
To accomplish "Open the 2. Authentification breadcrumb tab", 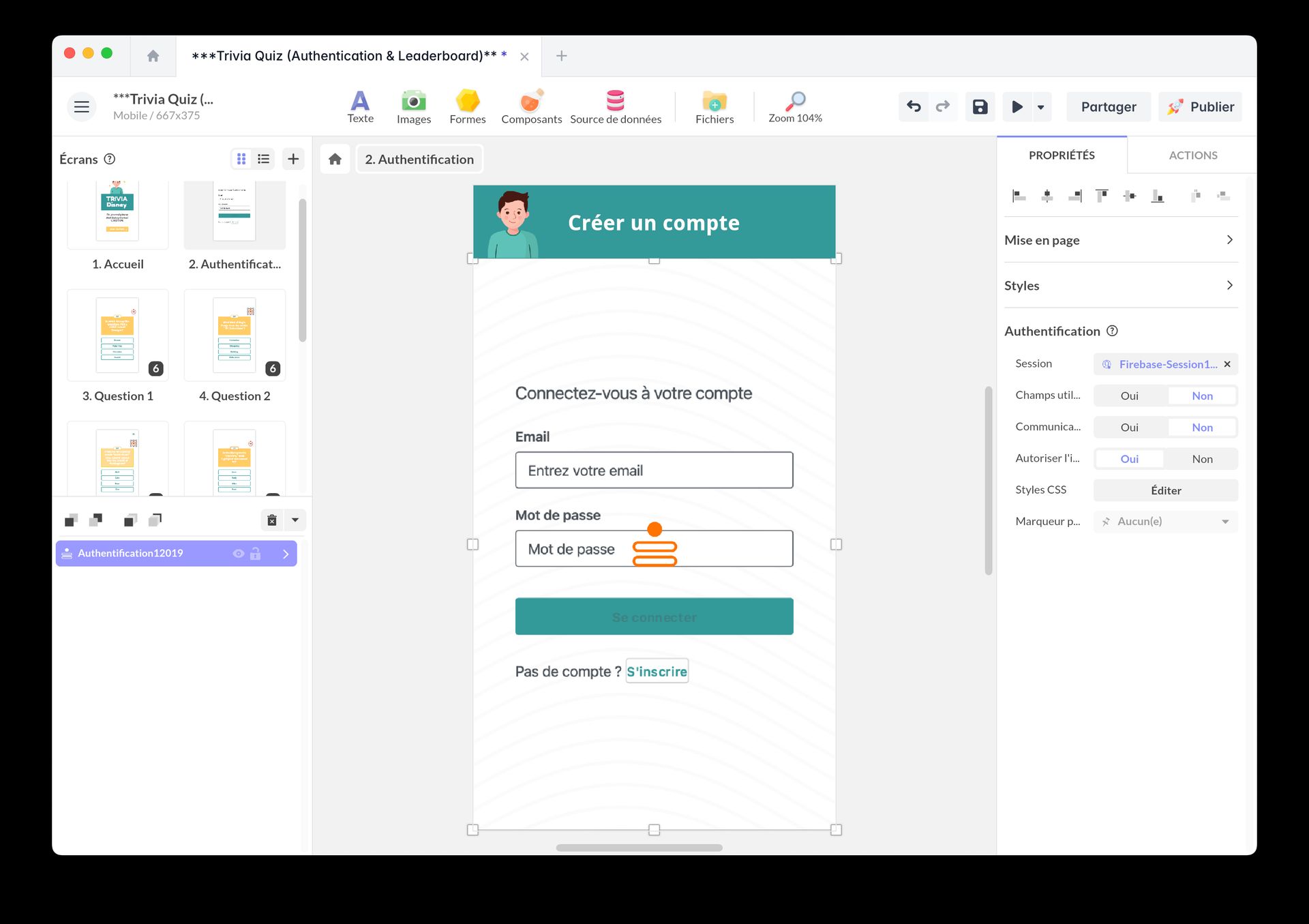I will tap(419, 159).
